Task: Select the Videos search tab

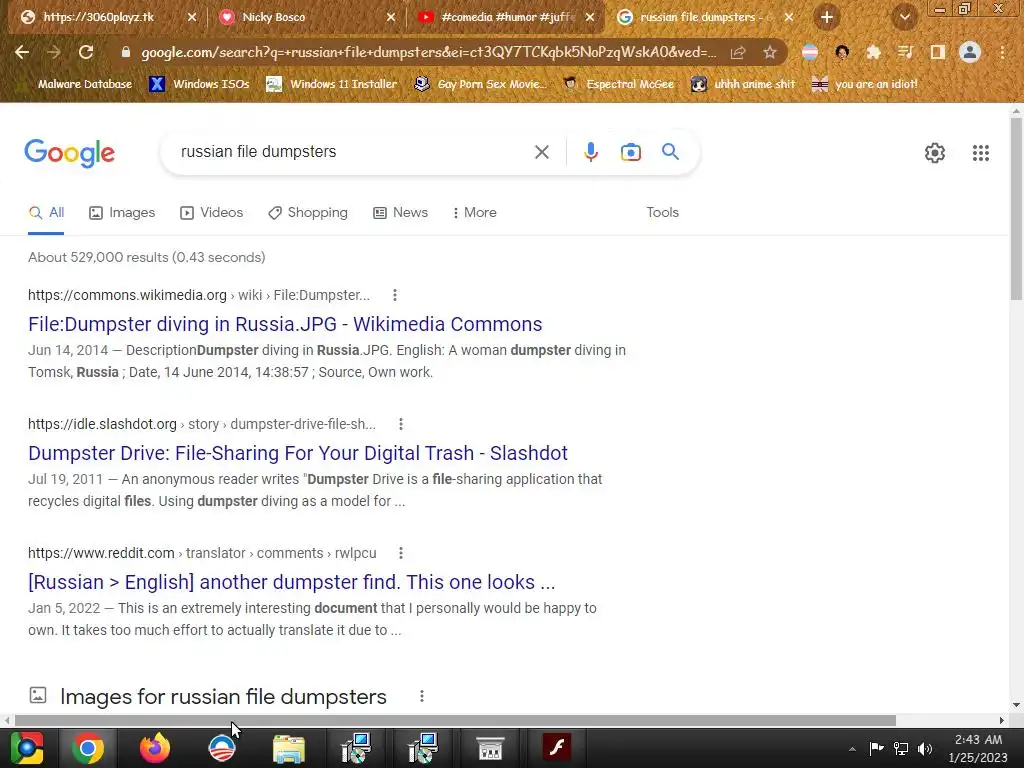Action: tap(212, 213)
